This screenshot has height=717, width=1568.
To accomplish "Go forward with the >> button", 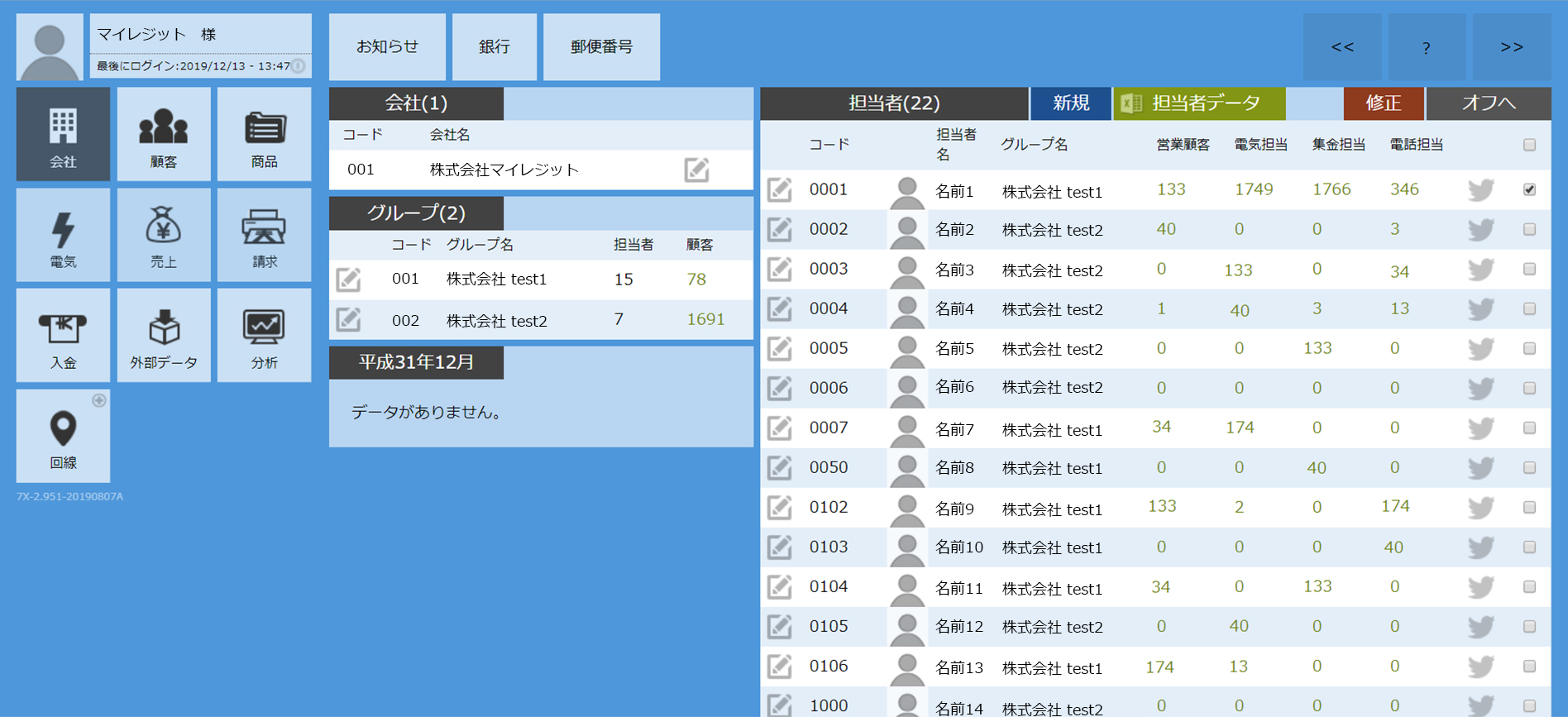I will tap(1512, 47).
